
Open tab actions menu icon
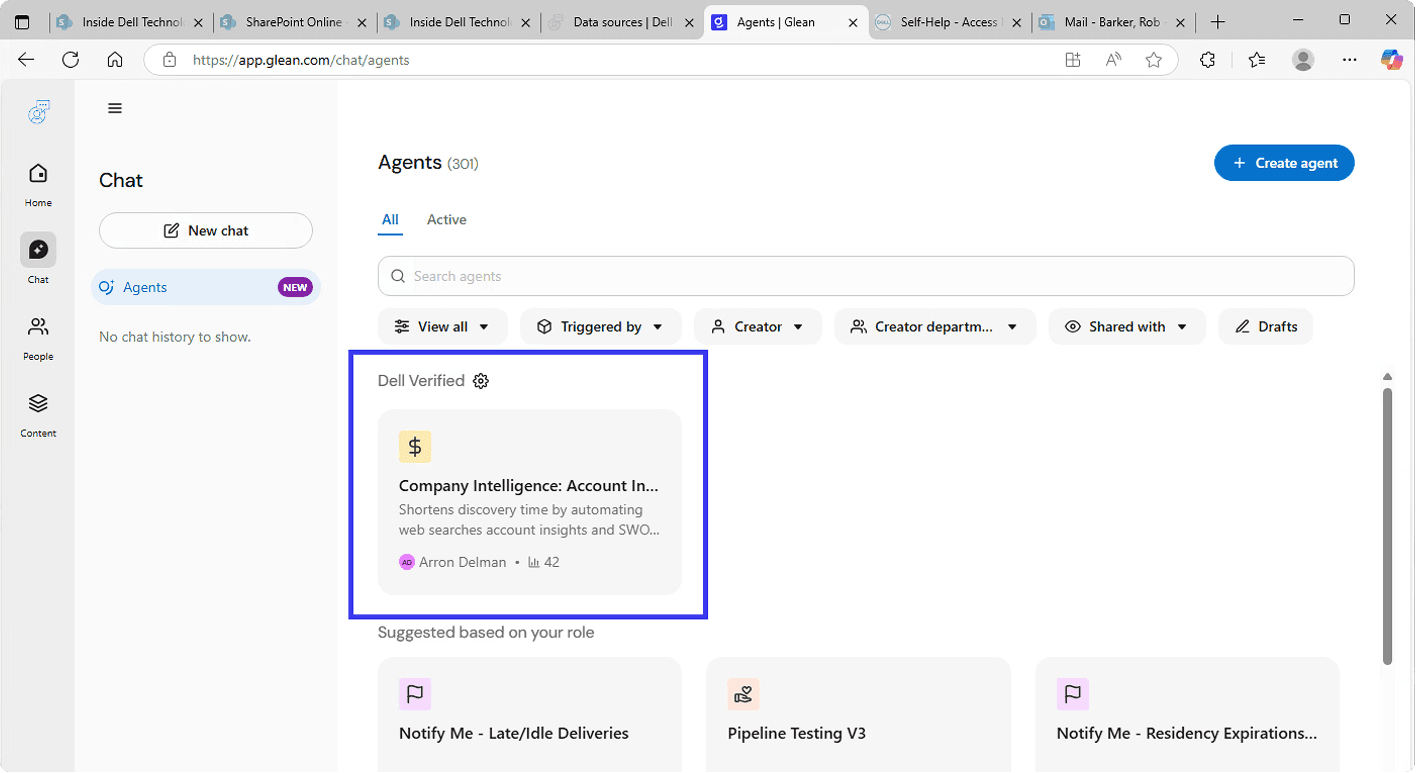pyautogui.click(x=22, y=22)
